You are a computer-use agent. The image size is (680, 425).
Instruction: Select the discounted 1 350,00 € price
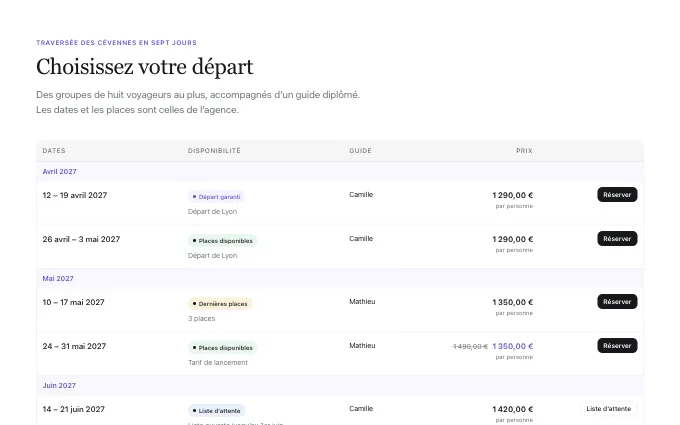[513, 346]
